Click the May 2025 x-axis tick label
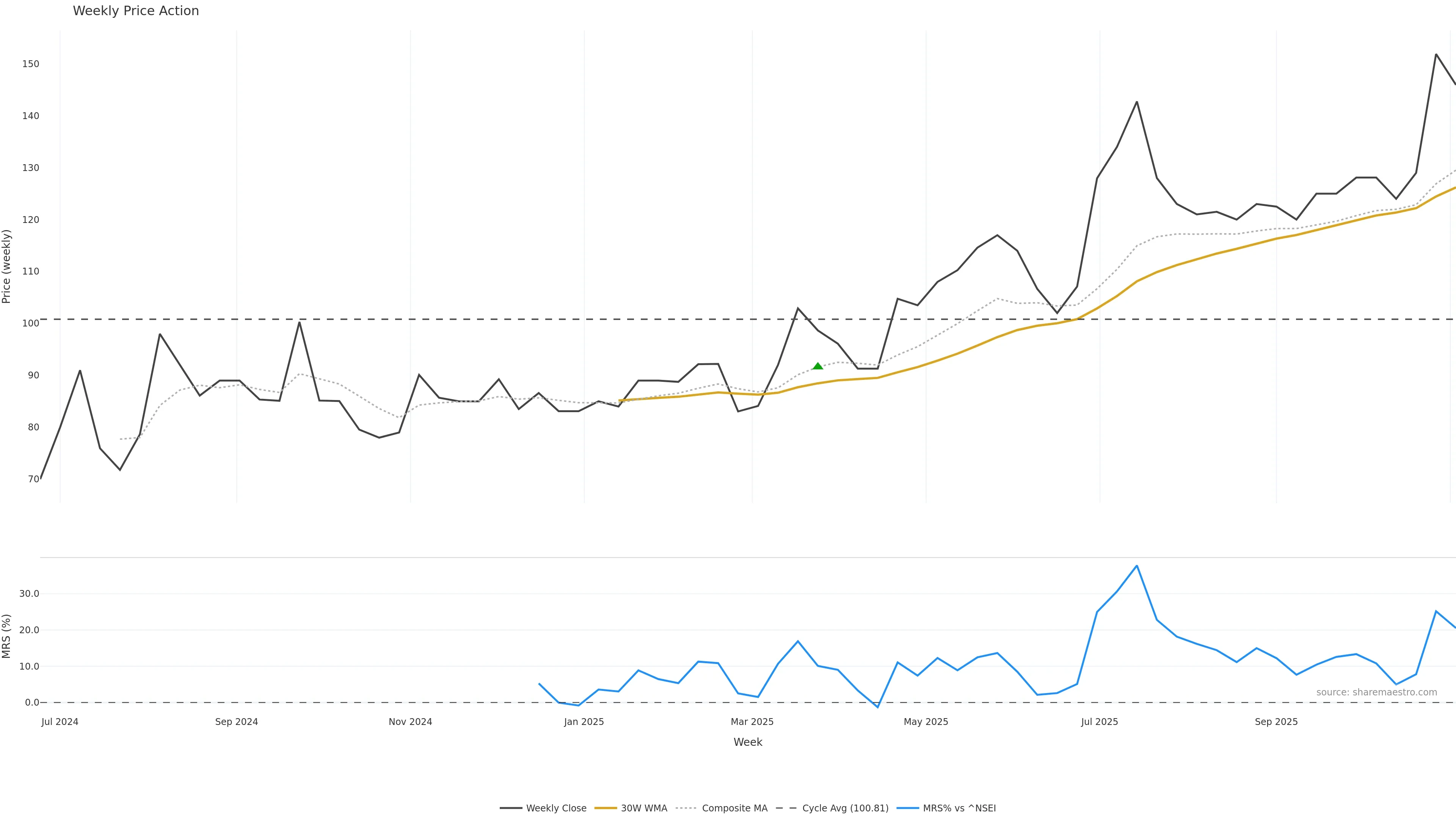 pyautogui.click(x=926, y=722)
